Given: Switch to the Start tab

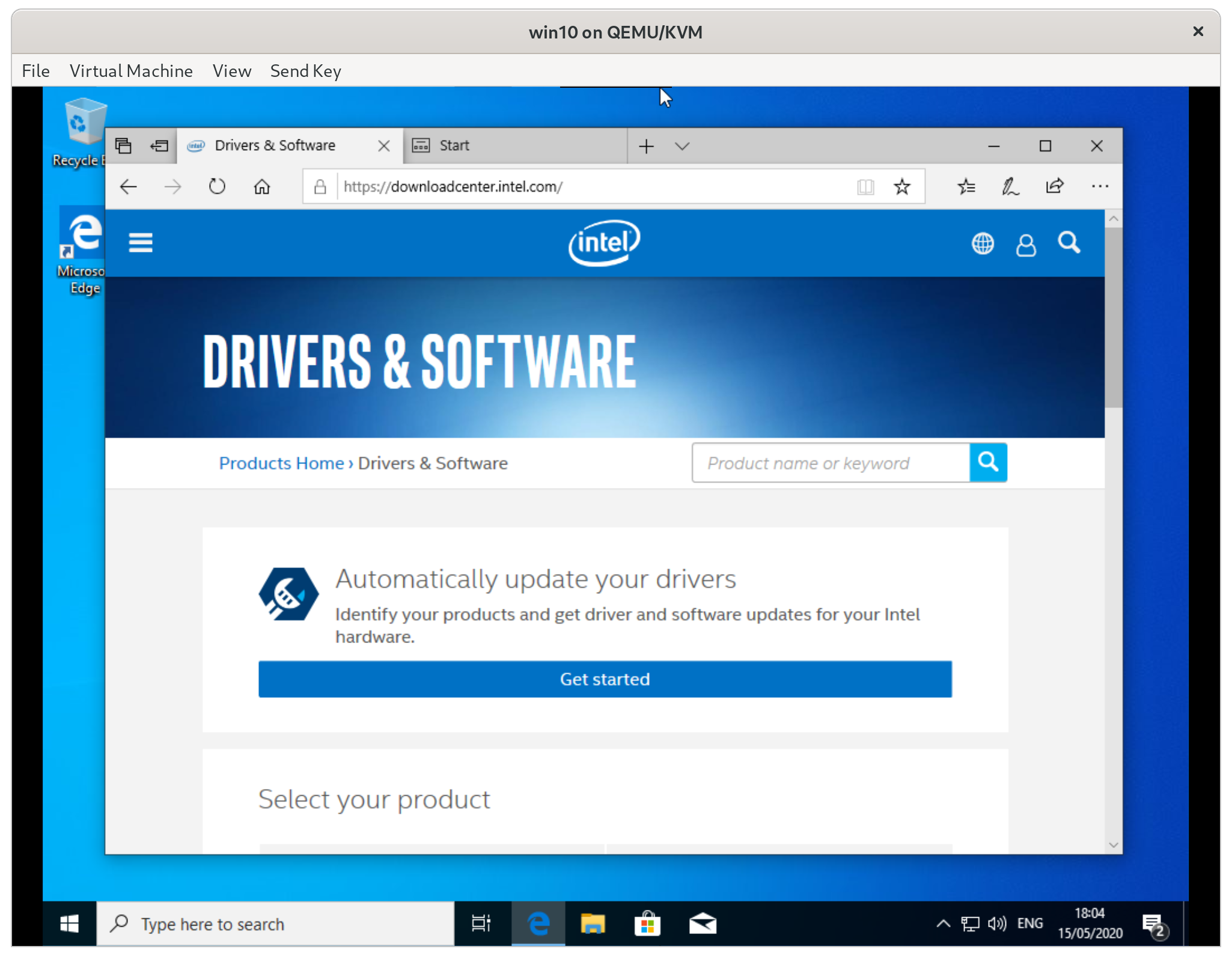Looking at the screenshot, I should point(515,145).
